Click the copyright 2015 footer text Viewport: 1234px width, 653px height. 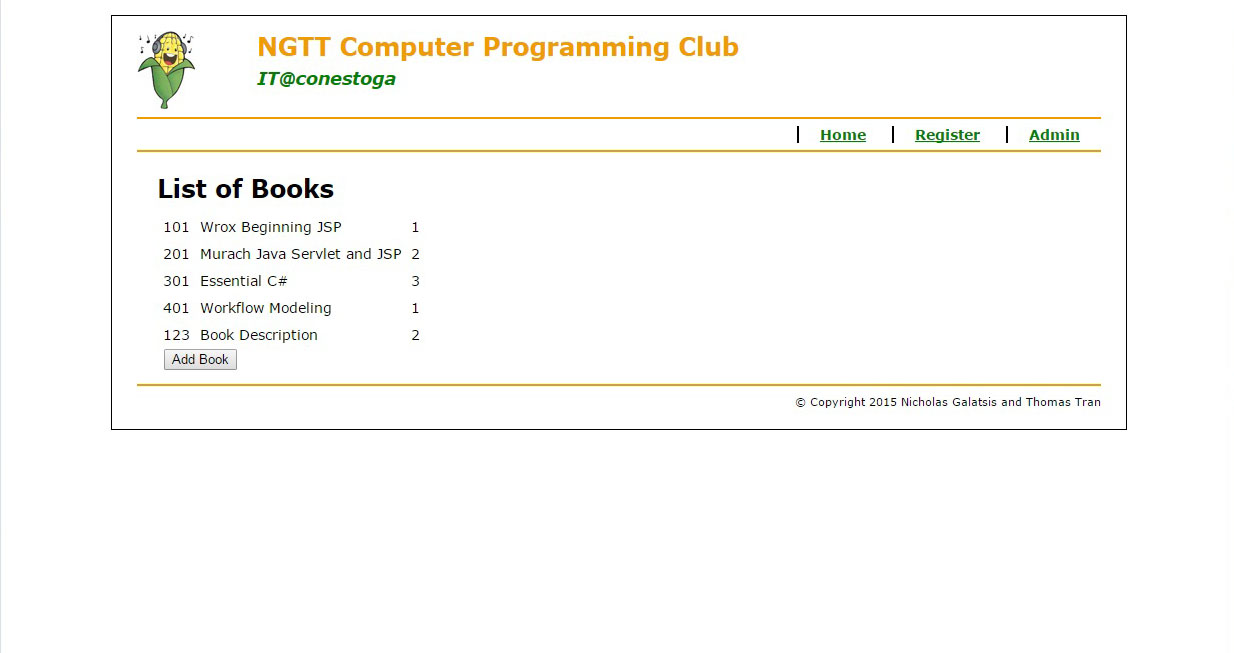click(x=947, y=403)
